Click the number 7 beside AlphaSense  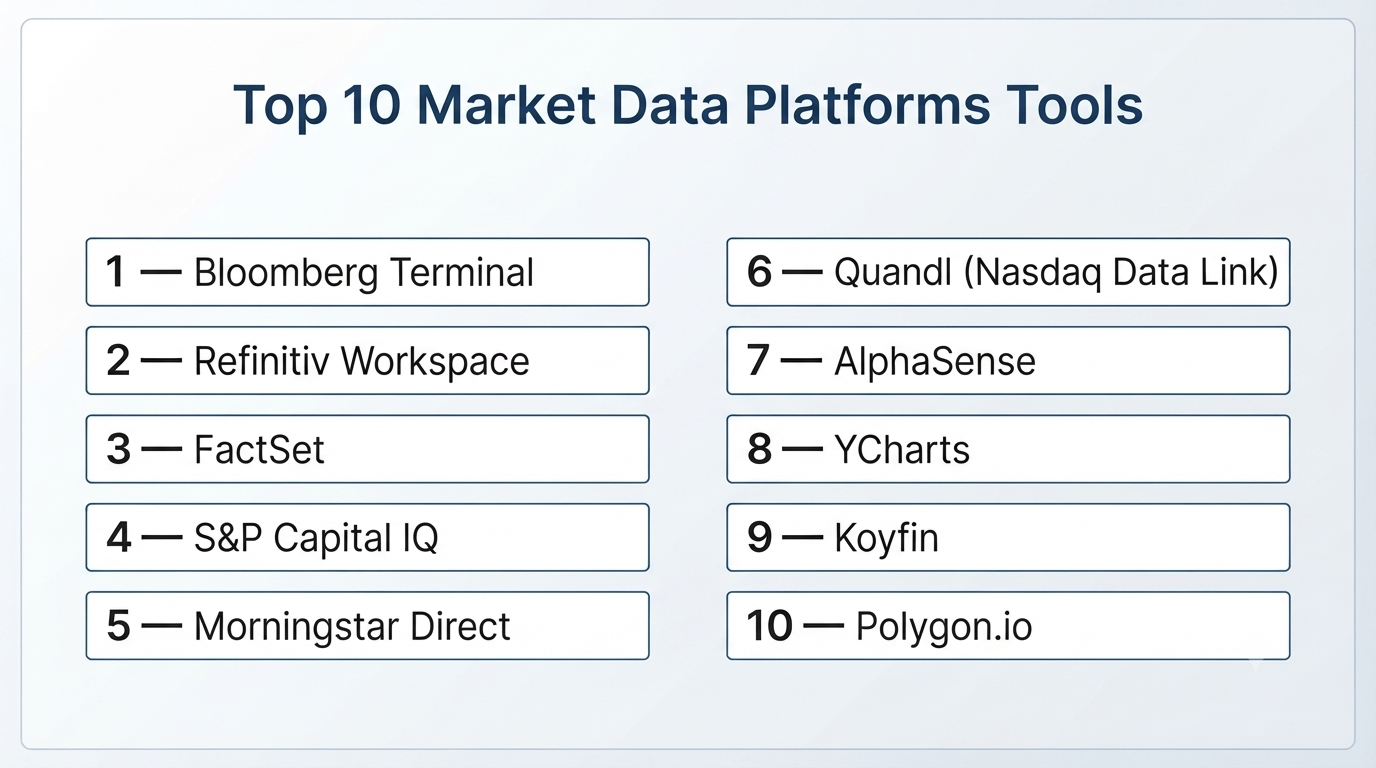(x=758, y=360)
